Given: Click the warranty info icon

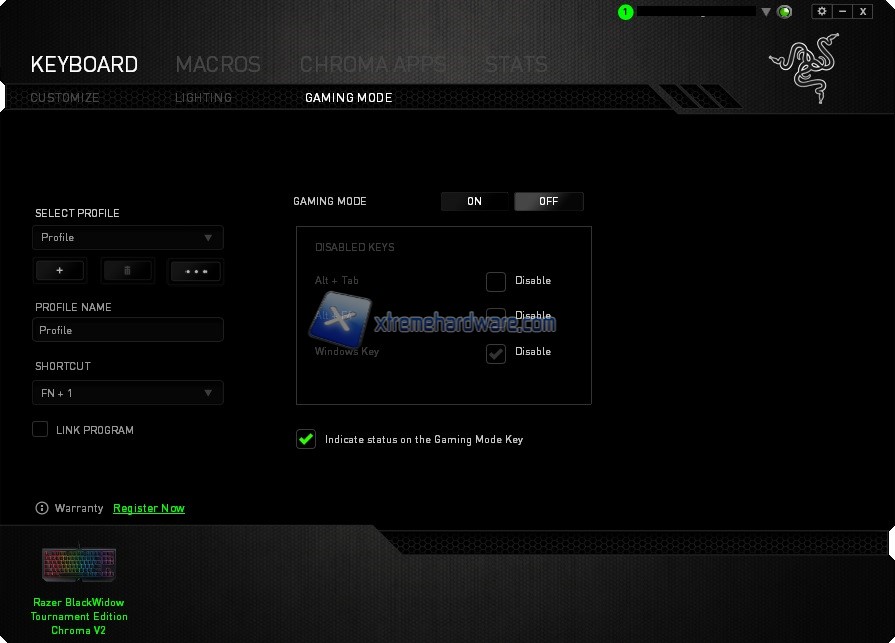Looking at the screenshot, I should click(42, 508).
